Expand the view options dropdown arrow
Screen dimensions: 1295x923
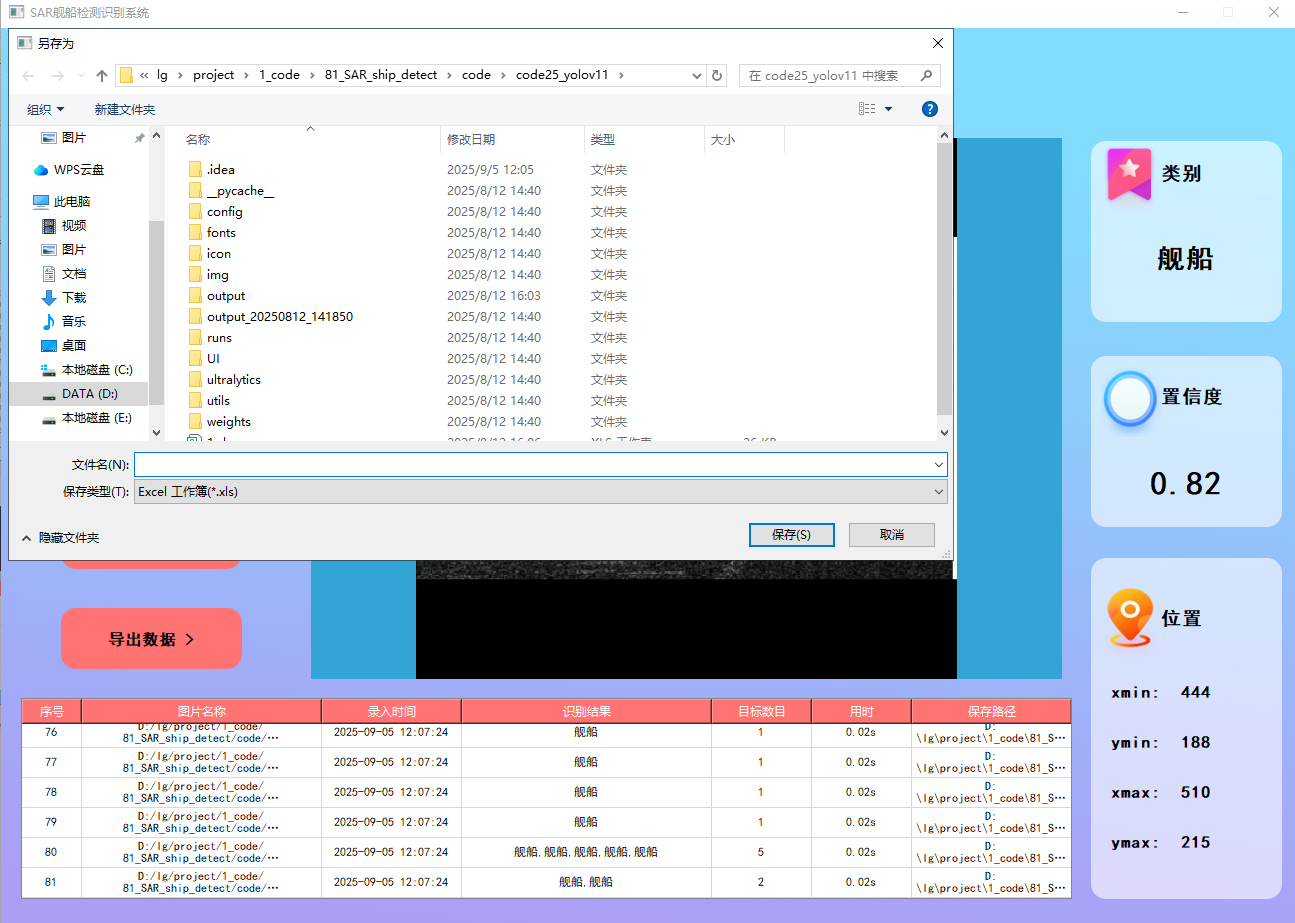coord(888,109)
